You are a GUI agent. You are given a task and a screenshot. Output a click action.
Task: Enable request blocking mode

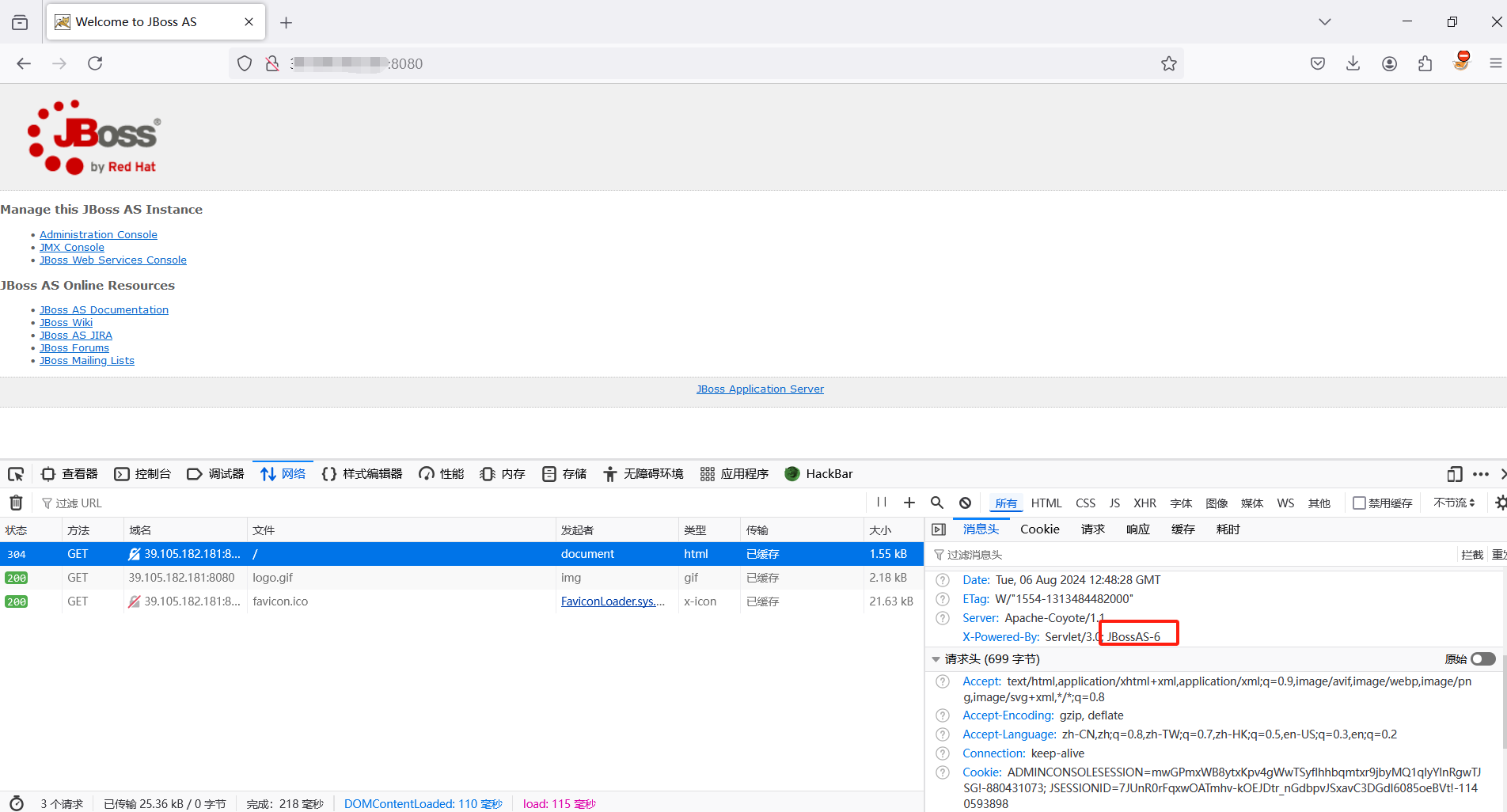(965, 503)
